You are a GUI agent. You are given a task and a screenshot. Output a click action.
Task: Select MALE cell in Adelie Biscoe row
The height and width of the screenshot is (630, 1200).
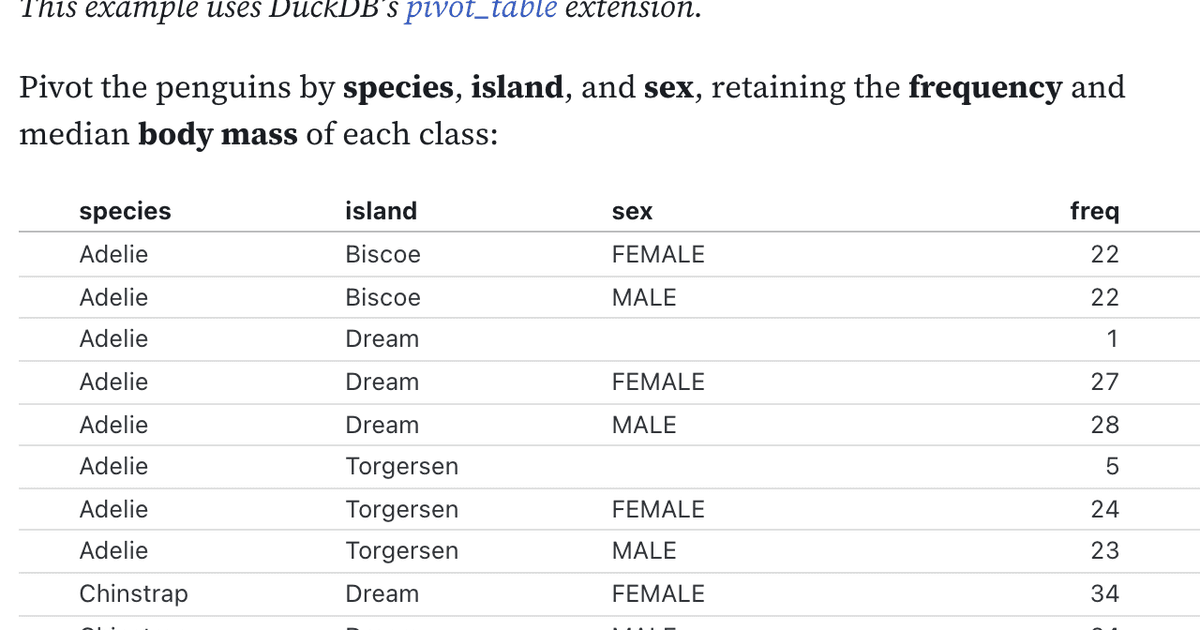(644, 298)
